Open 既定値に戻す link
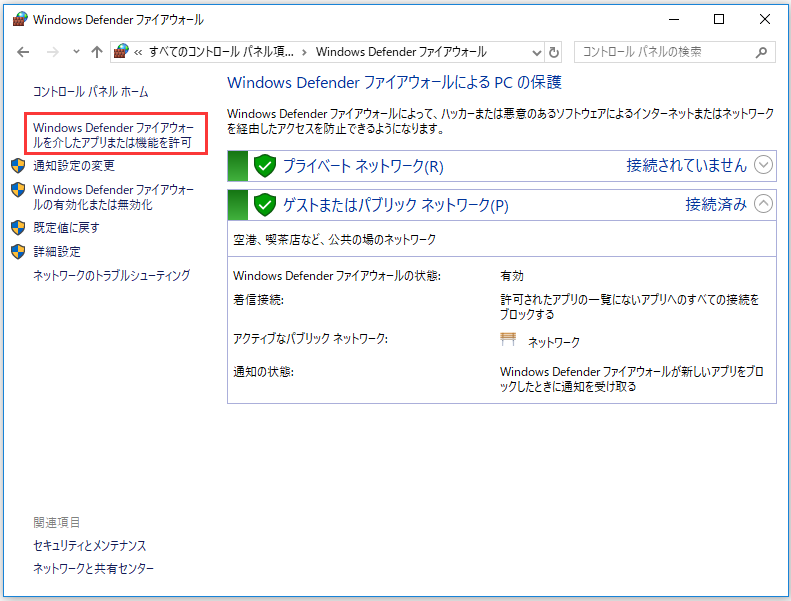The width and height of the screenshot is (791, 601). [66, 228]
